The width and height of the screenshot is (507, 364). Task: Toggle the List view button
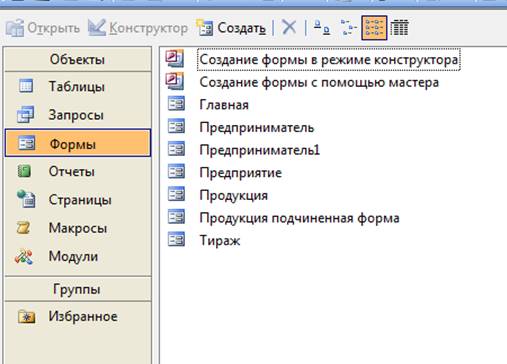click(x=374, y=28)
